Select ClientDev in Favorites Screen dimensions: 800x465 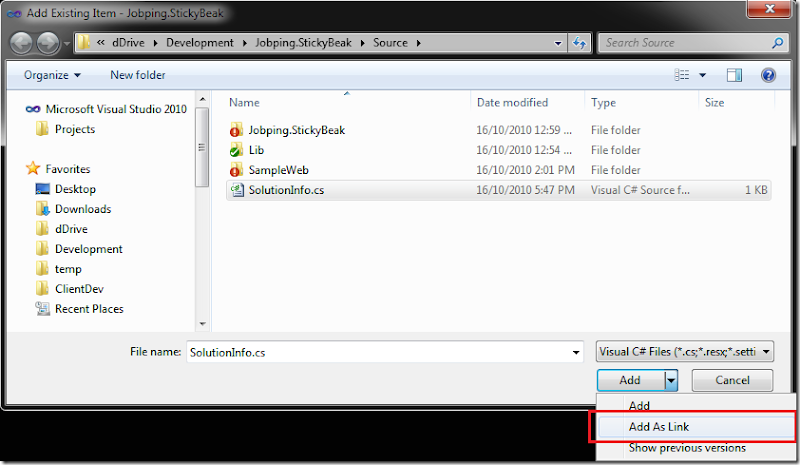(79, 288)
